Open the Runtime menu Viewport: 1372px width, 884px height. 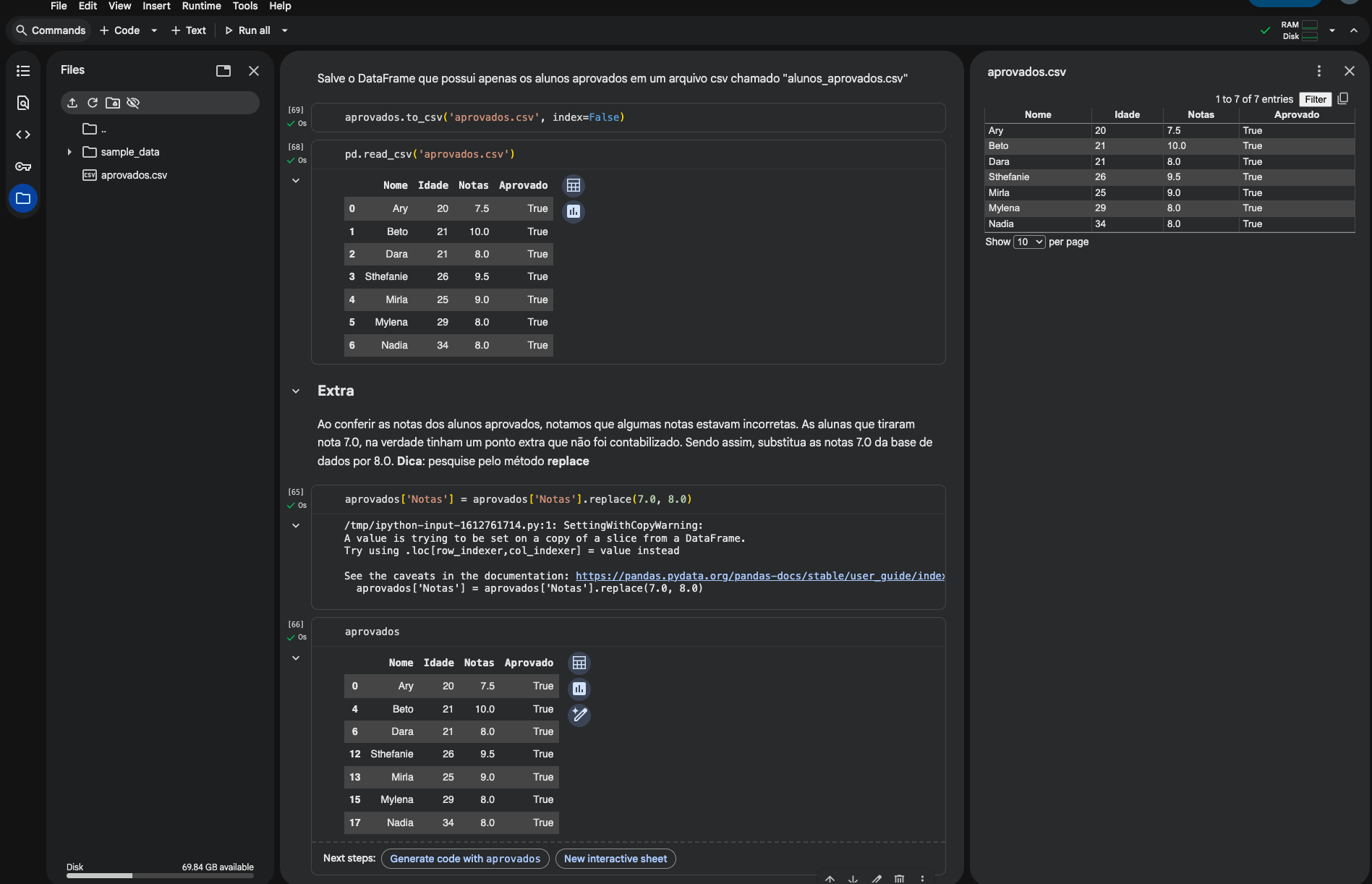(x=201, y=6)
